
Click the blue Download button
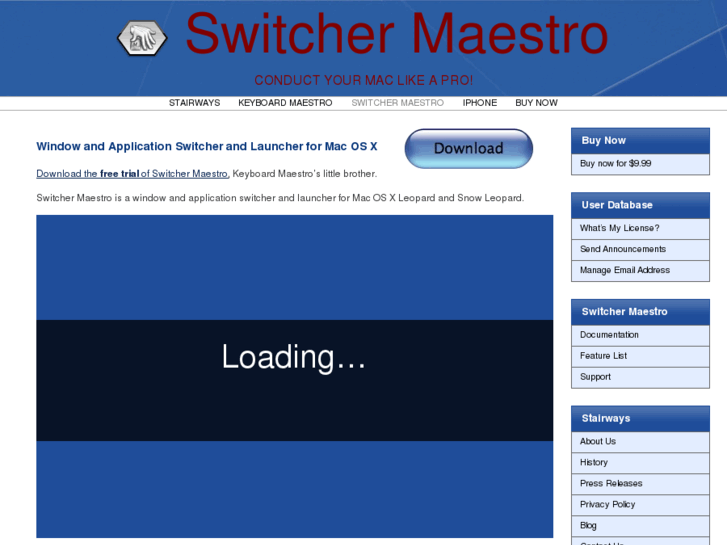click(469, 148)
